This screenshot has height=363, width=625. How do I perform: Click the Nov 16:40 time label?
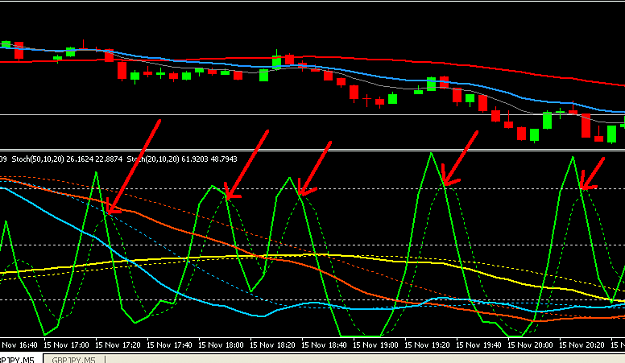pos(20,345)
